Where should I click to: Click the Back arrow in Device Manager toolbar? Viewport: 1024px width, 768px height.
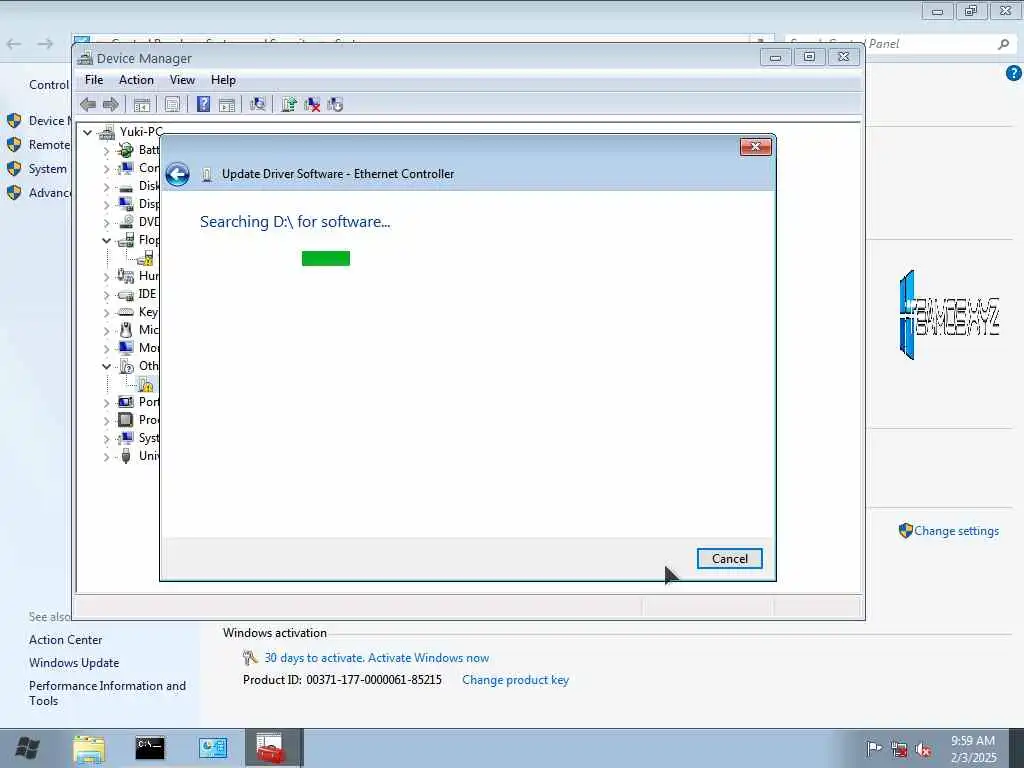pos(88,104)
